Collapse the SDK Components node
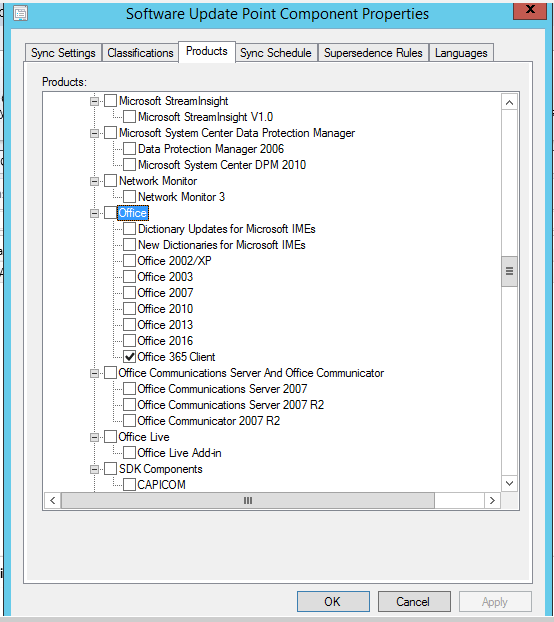554x622 pixels. click(x=94, y=469)
